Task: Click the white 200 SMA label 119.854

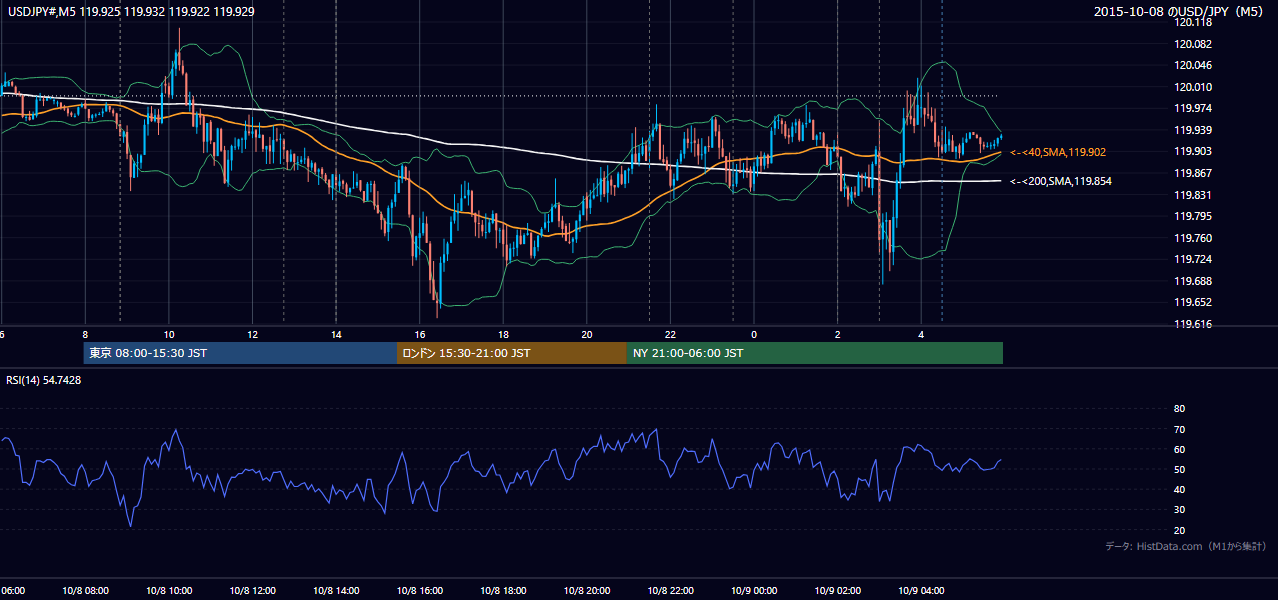Action: pyautogui.click(x=1060, y=181)
